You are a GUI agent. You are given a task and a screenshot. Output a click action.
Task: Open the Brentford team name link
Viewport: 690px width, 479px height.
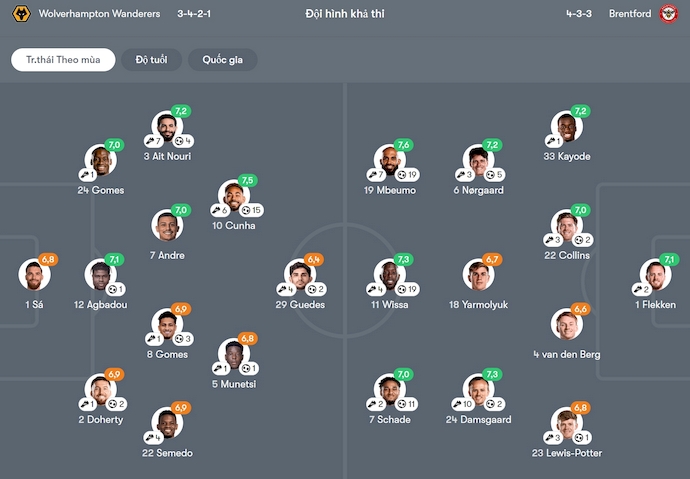(630, 14)
